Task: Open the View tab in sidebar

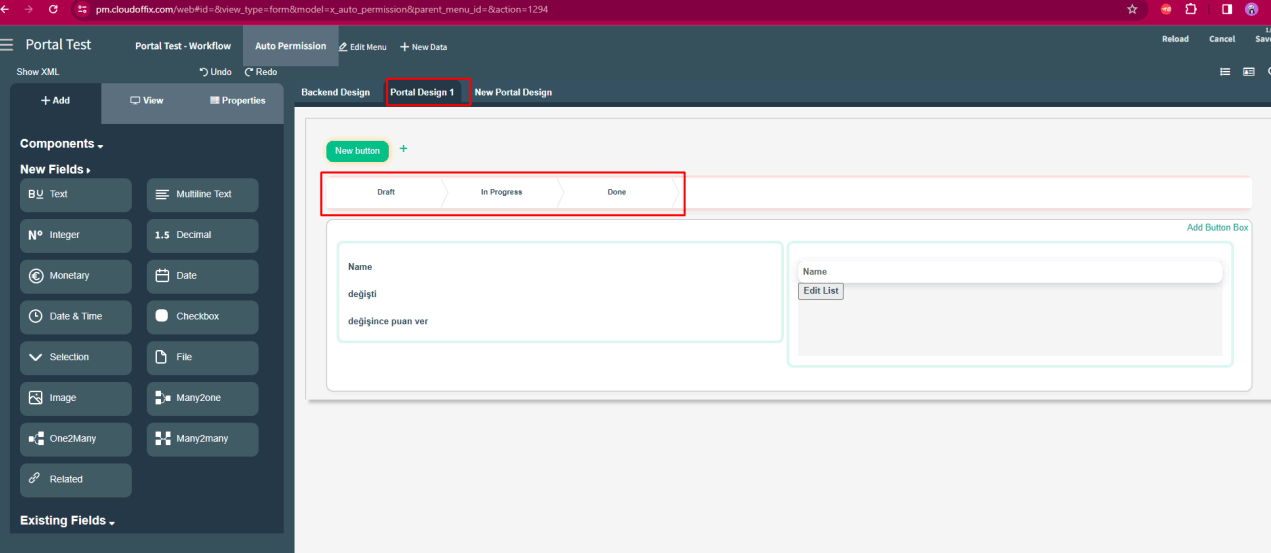Action: tap(147, 101)
